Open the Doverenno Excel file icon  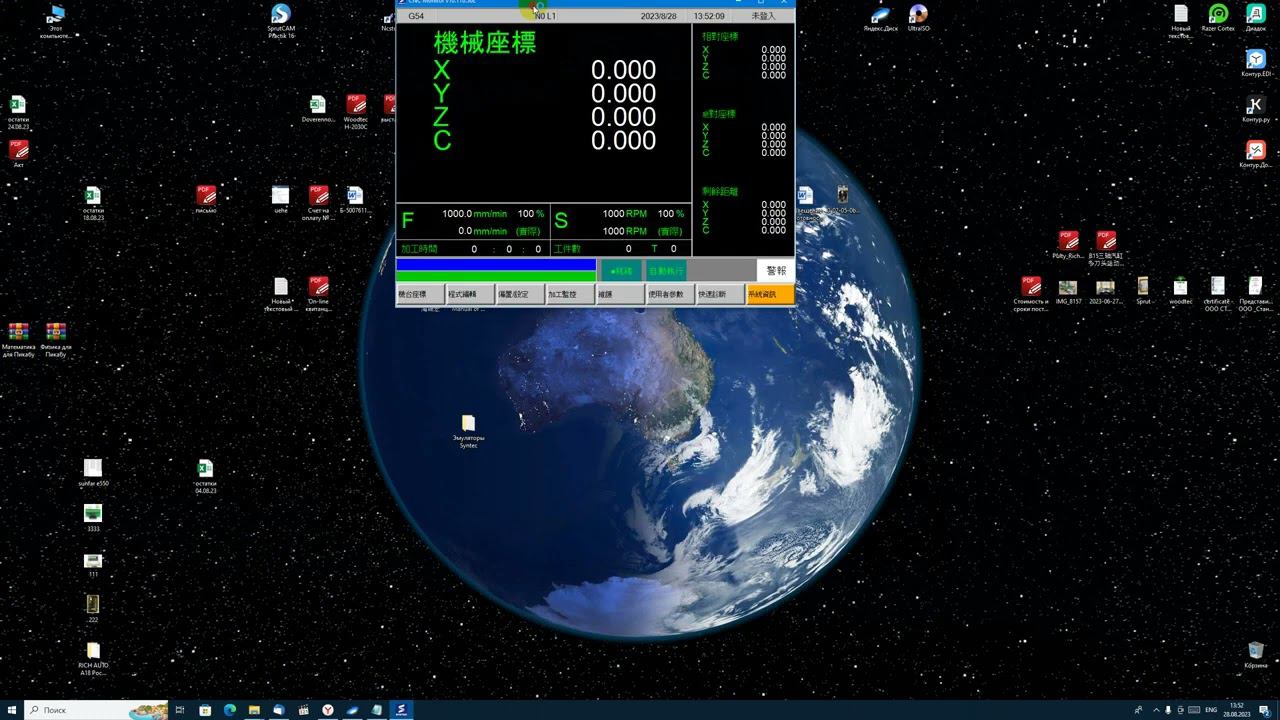pos(318,109)
